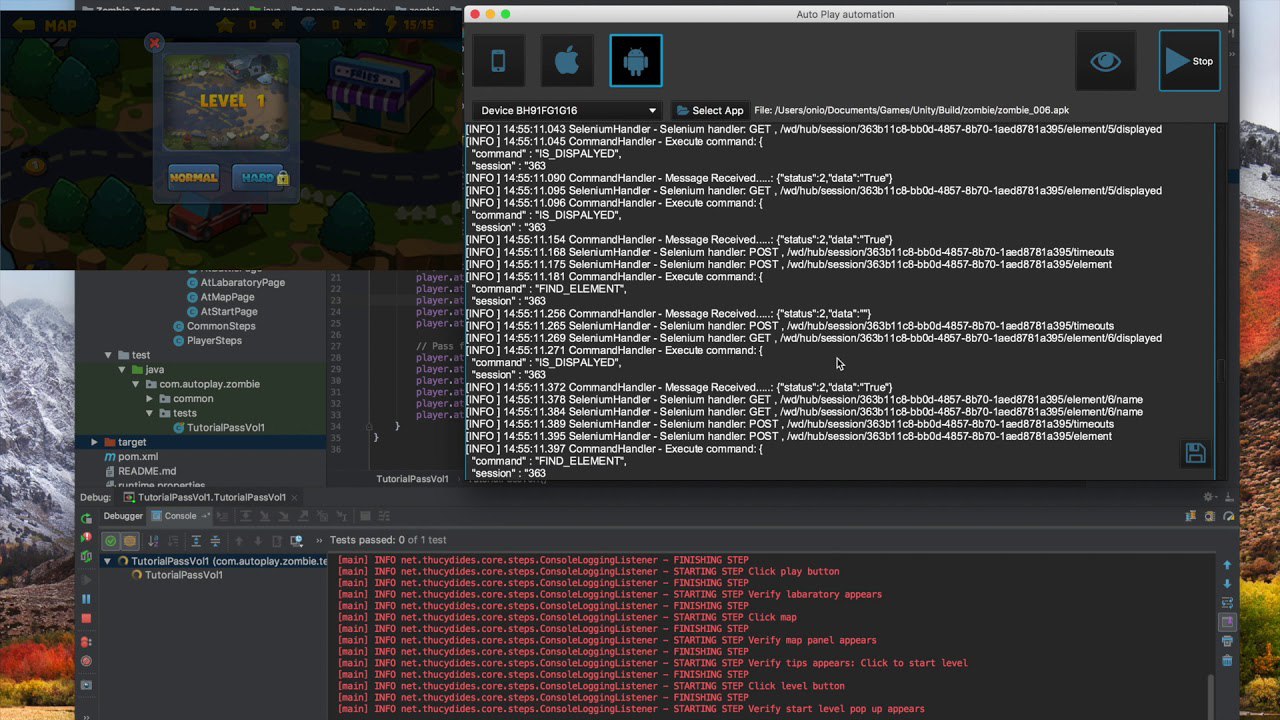Open pom.xml in the project tree
The height and width of the screenshot is (720, 1280).
click(x=130, y=456)
